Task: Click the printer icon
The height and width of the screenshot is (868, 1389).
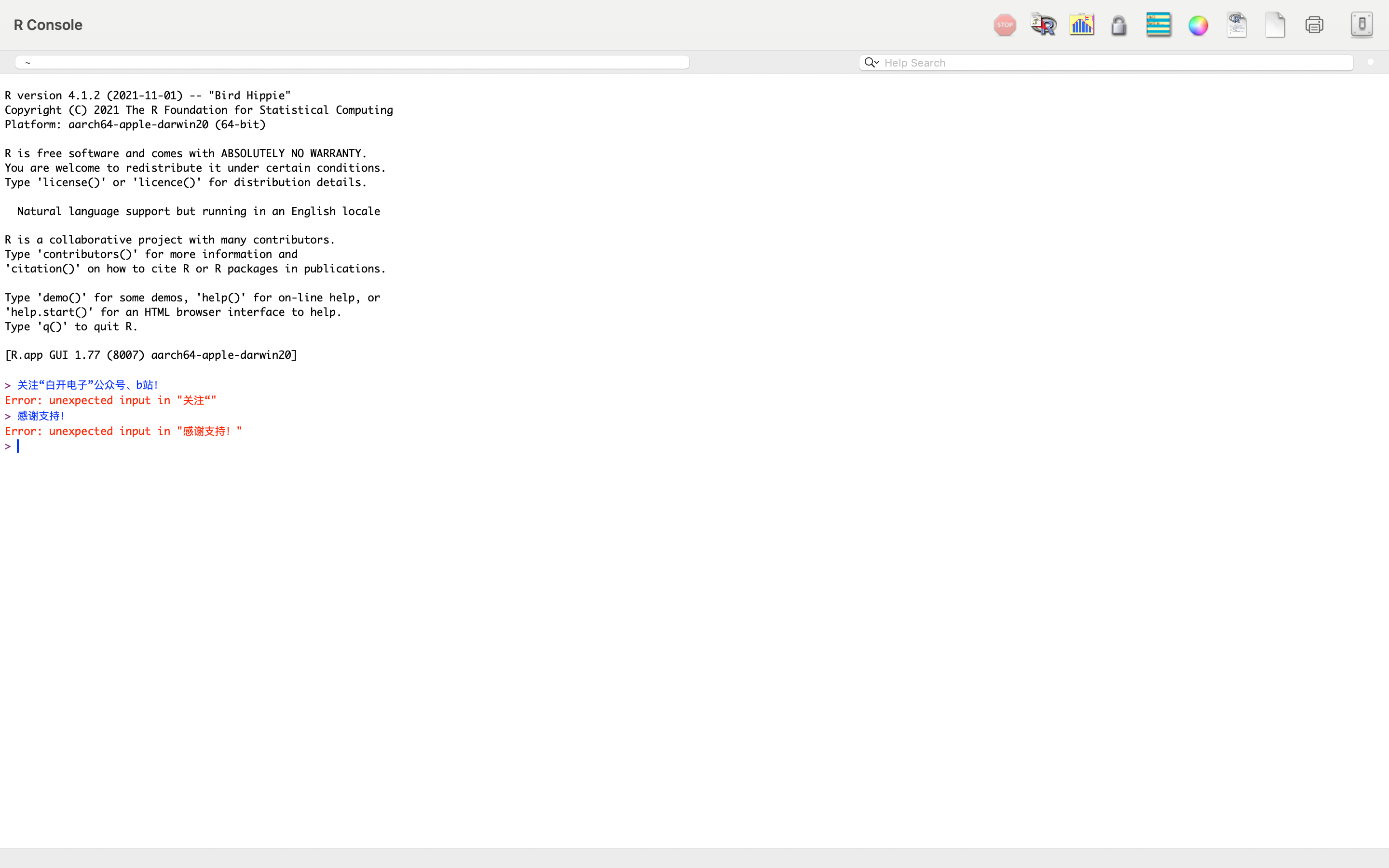Action: pos(1314,25)
